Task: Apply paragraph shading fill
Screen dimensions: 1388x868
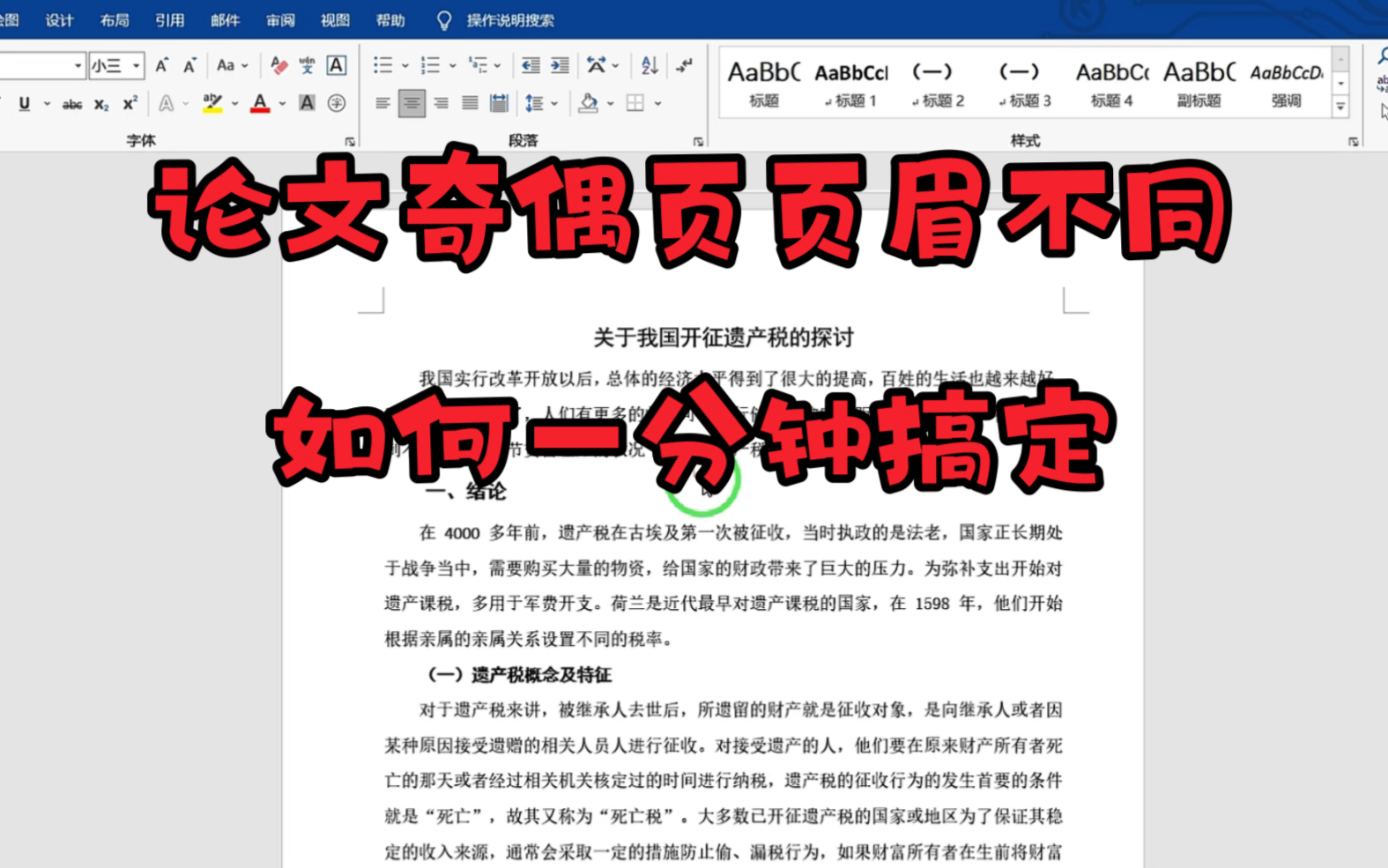Action: coord(589,103)
